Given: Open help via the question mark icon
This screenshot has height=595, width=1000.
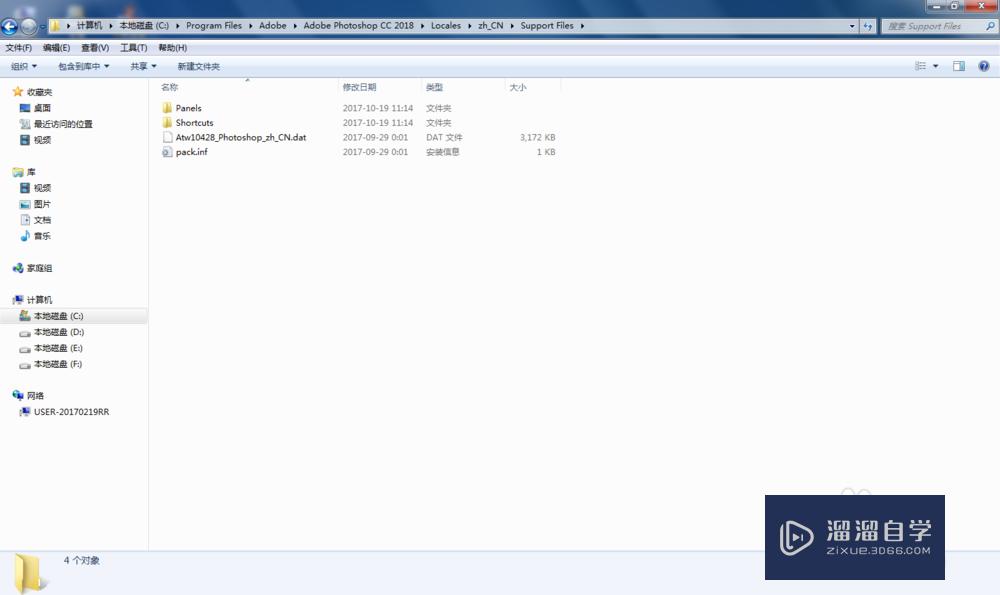Looking at the screenshot, I should coord(983,66).
